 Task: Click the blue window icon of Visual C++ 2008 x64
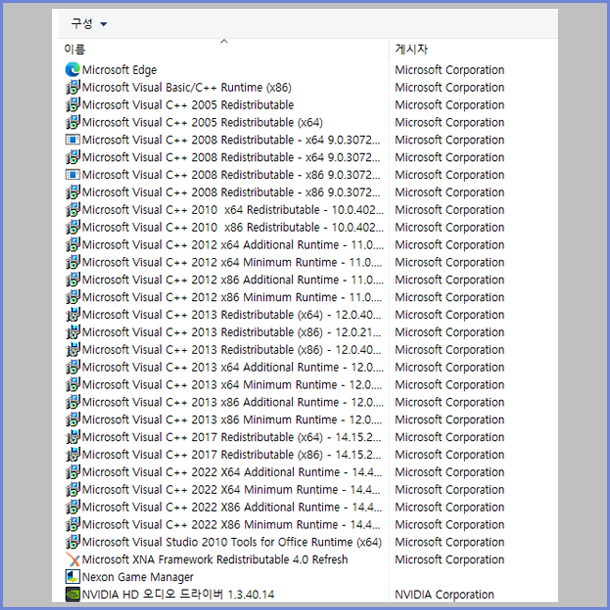pos(73,140)
